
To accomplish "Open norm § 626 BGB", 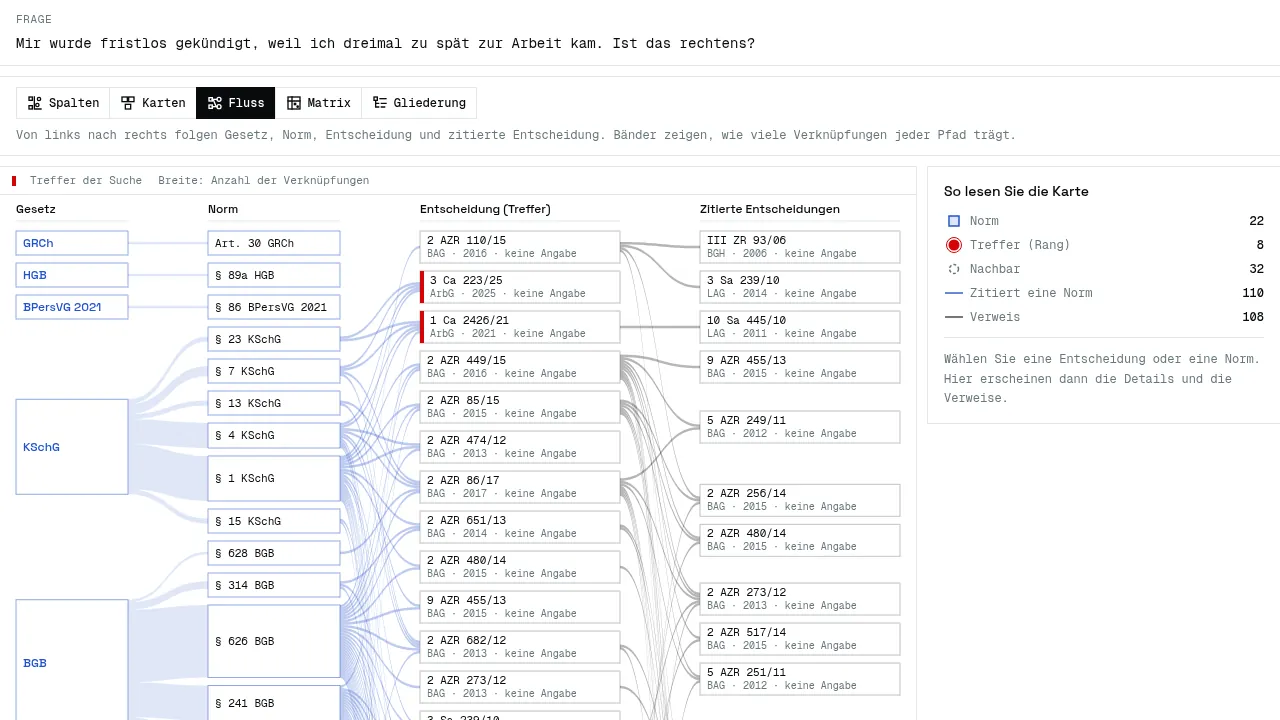I will pyautogui.click(x=274, y=641).
